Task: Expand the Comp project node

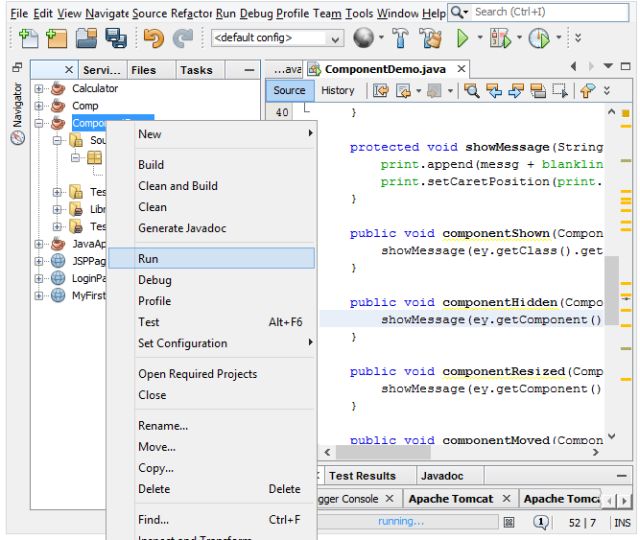Action: click(x=38, y=106)
